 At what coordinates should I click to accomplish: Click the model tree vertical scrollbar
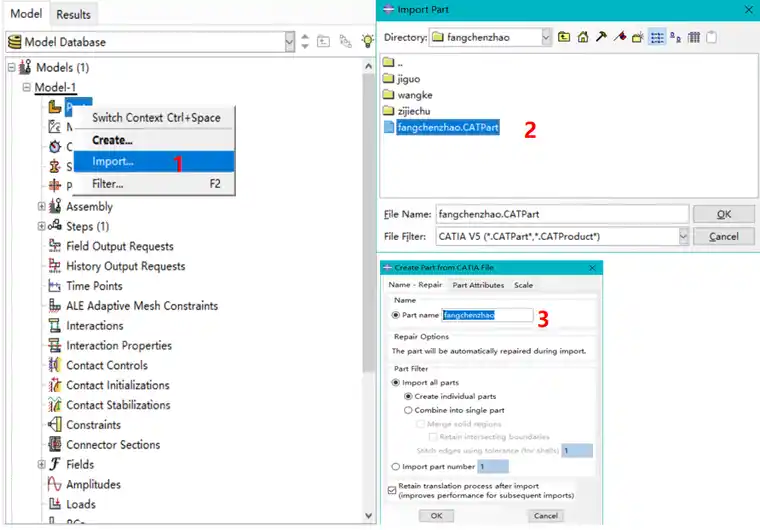click(368, 221)
